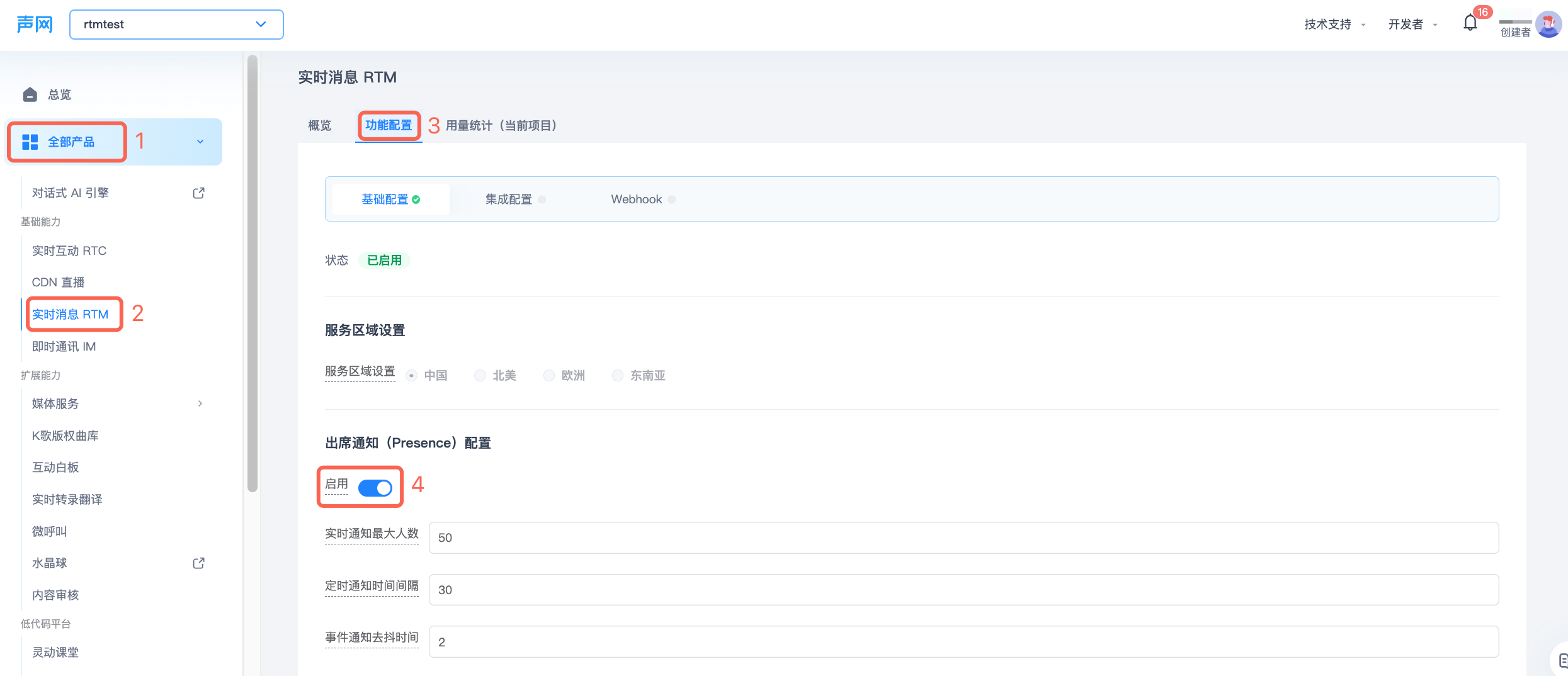Toggle the Presence 启用 switch
Image resolution: width=1568 pixels, height=676 pixels.
pyautogui.click(x=375, y=488)
